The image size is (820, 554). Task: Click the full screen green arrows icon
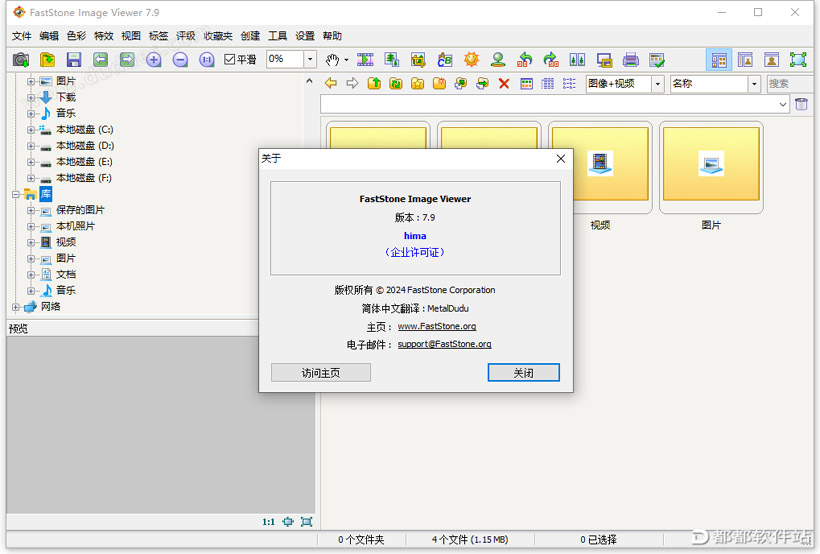(x=798, y=60)
